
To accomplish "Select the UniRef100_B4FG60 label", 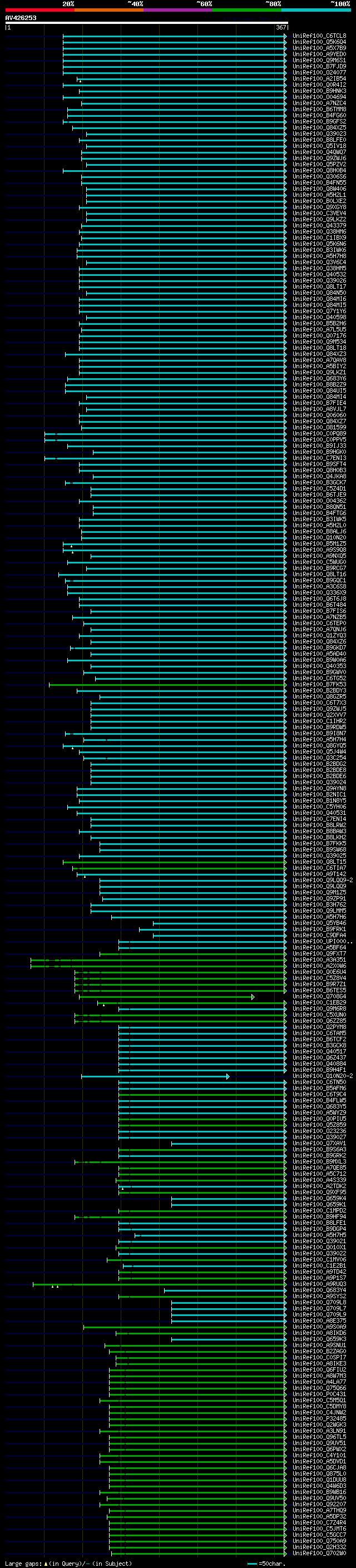I will click(319, 115).
